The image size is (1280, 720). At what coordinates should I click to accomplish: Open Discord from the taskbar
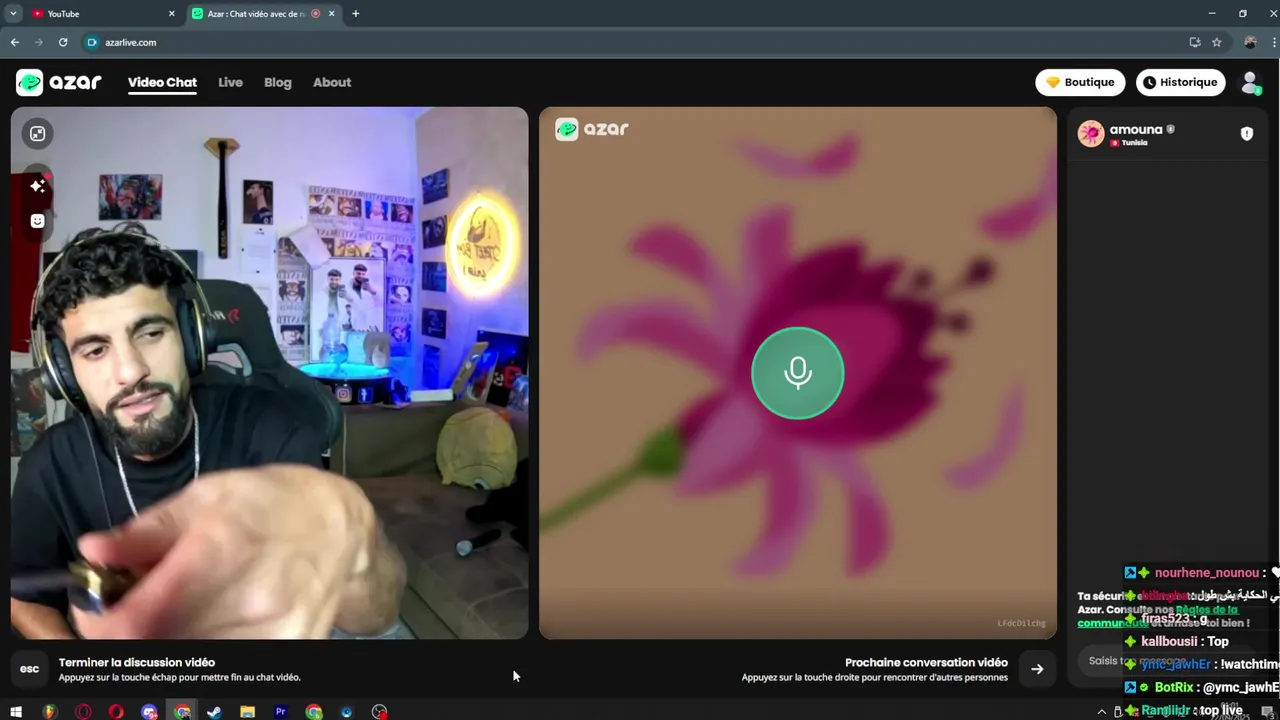click(149, 712)
